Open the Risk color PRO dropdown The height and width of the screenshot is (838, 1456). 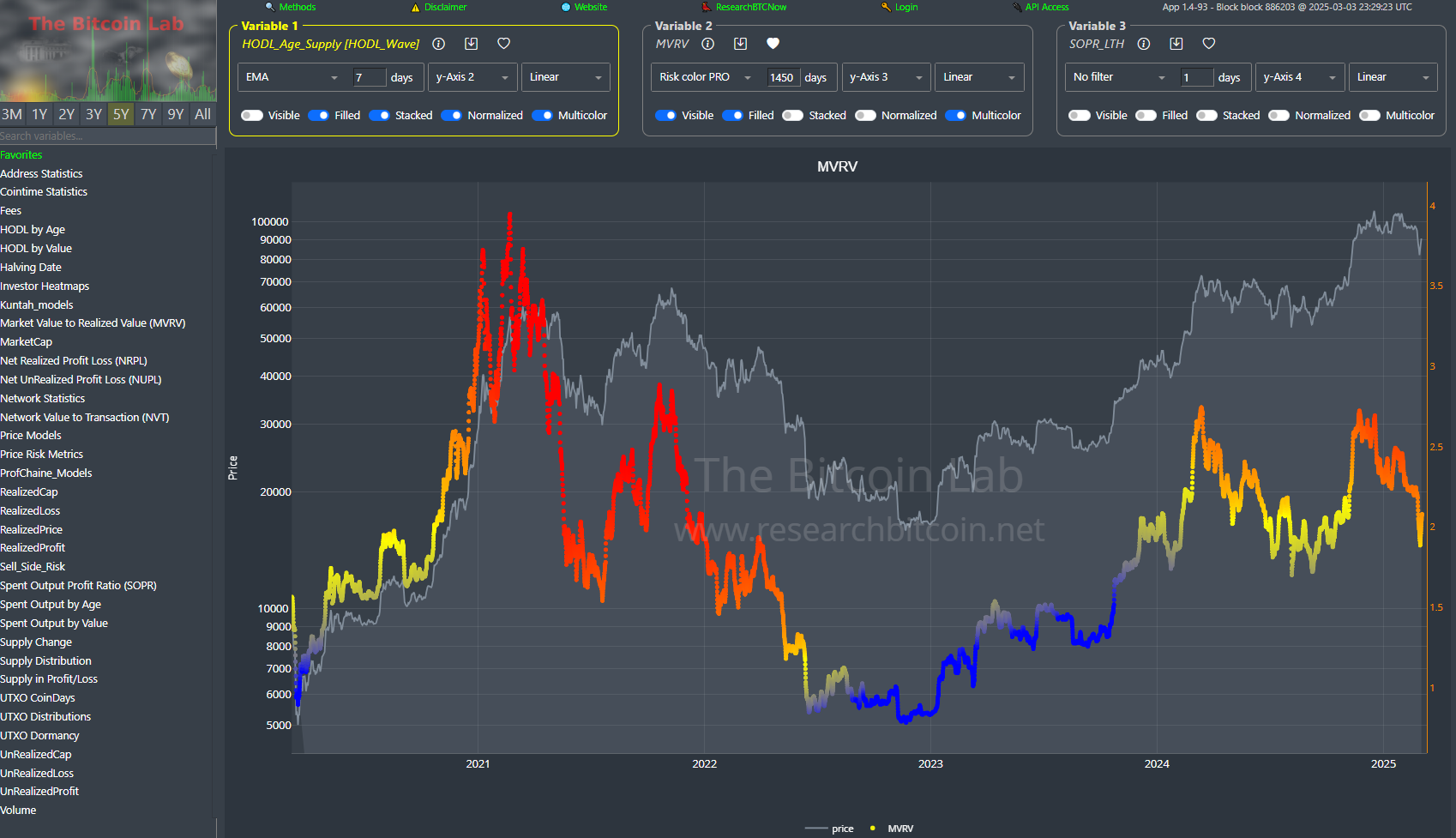tap(704, 76)
